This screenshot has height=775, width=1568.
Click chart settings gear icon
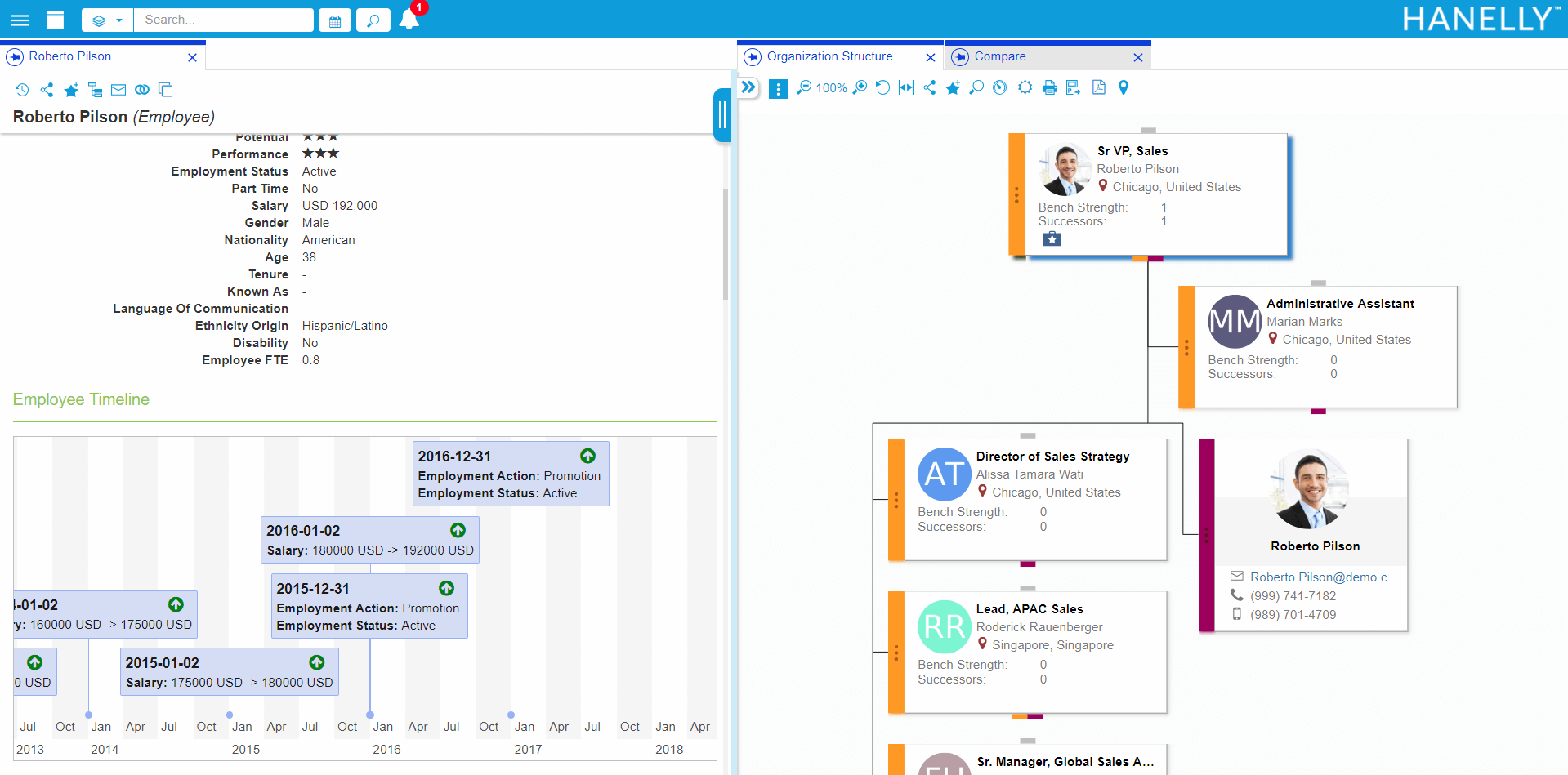[1025, 87]
